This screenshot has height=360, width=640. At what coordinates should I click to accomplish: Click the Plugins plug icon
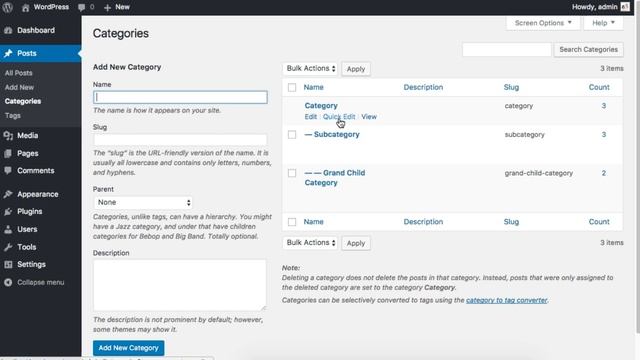8,211
